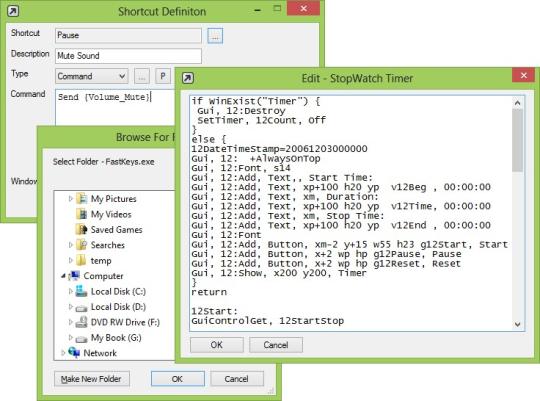Click the 'return' line in script

point(209,292)
